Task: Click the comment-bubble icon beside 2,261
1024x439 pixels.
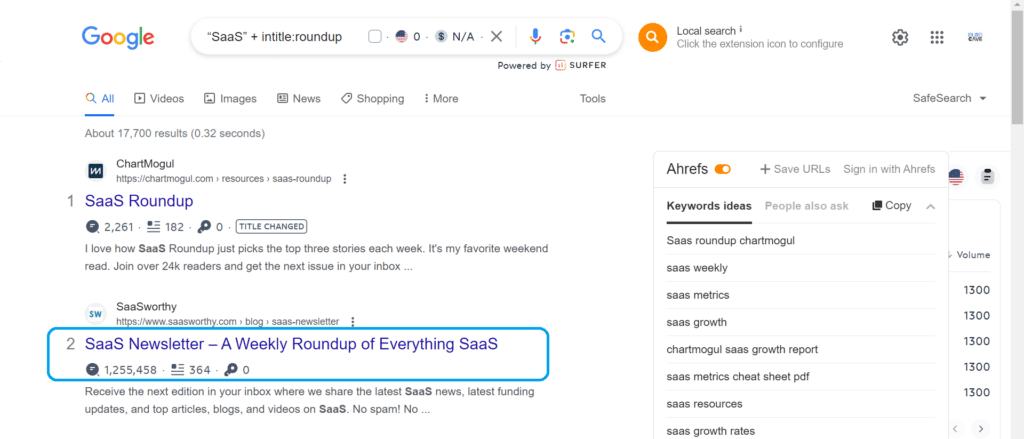Action: coord(93,227)
